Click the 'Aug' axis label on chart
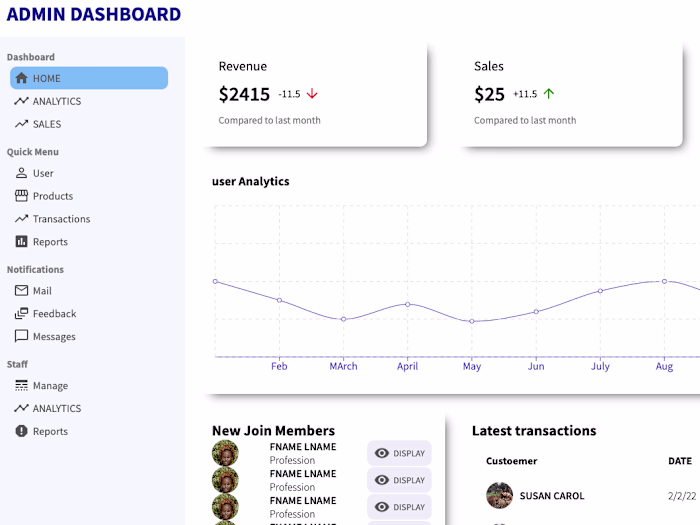Image resolution: width=700 pixels, height=525 pixels. (664, 367)
